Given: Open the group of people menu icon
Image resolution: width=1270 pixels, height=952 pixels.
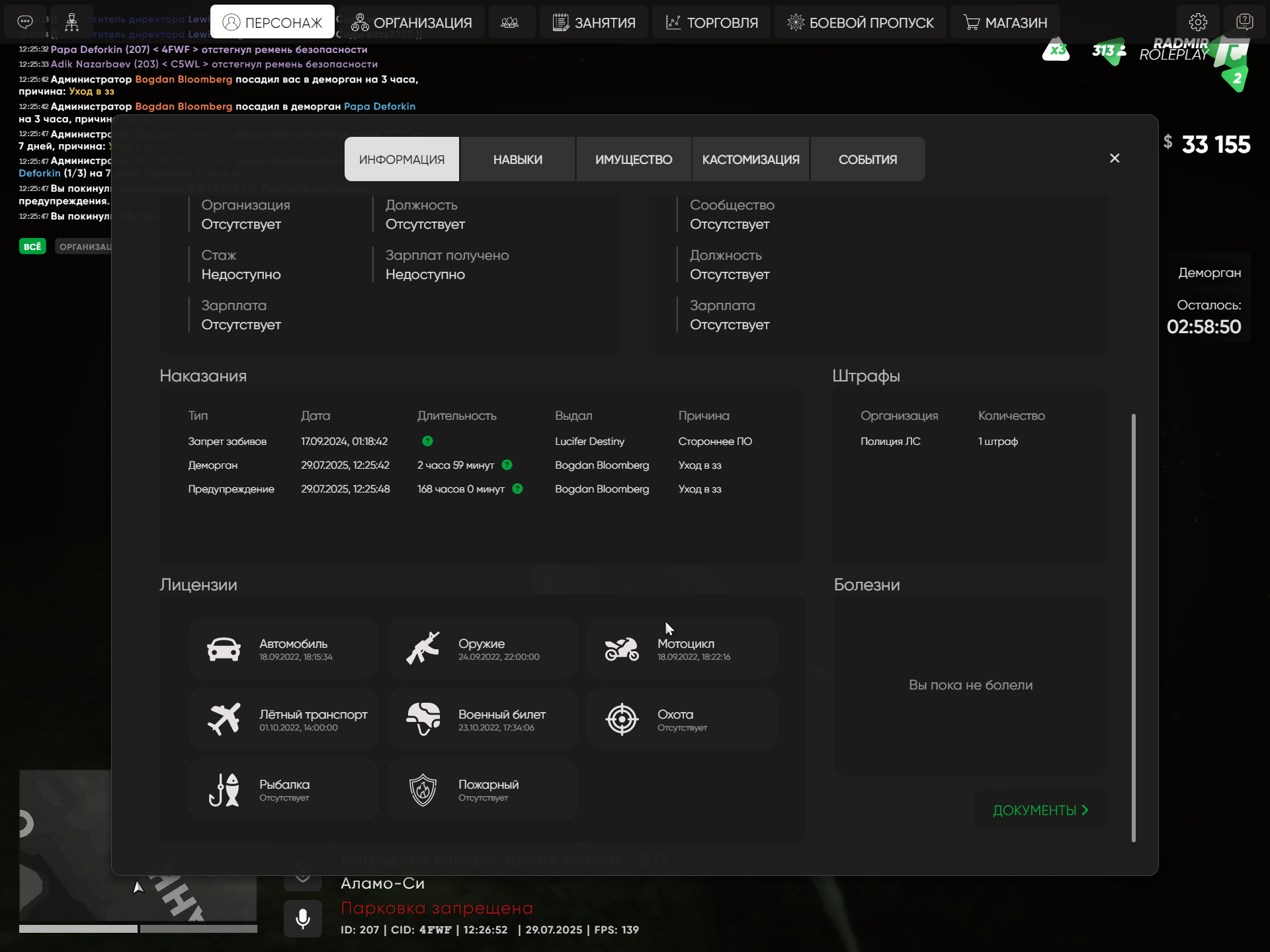Looking at the screenshot, I should [509, 22].
